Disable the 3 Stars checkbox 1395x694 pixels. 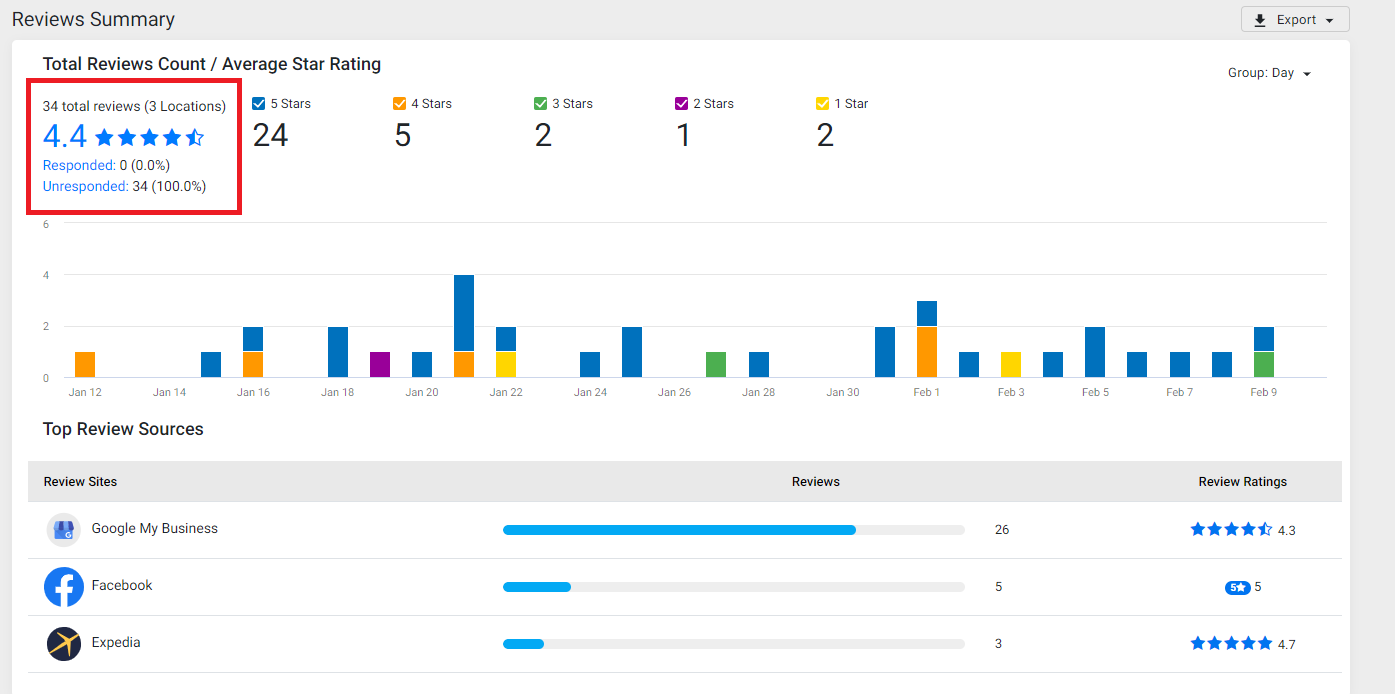541,103
